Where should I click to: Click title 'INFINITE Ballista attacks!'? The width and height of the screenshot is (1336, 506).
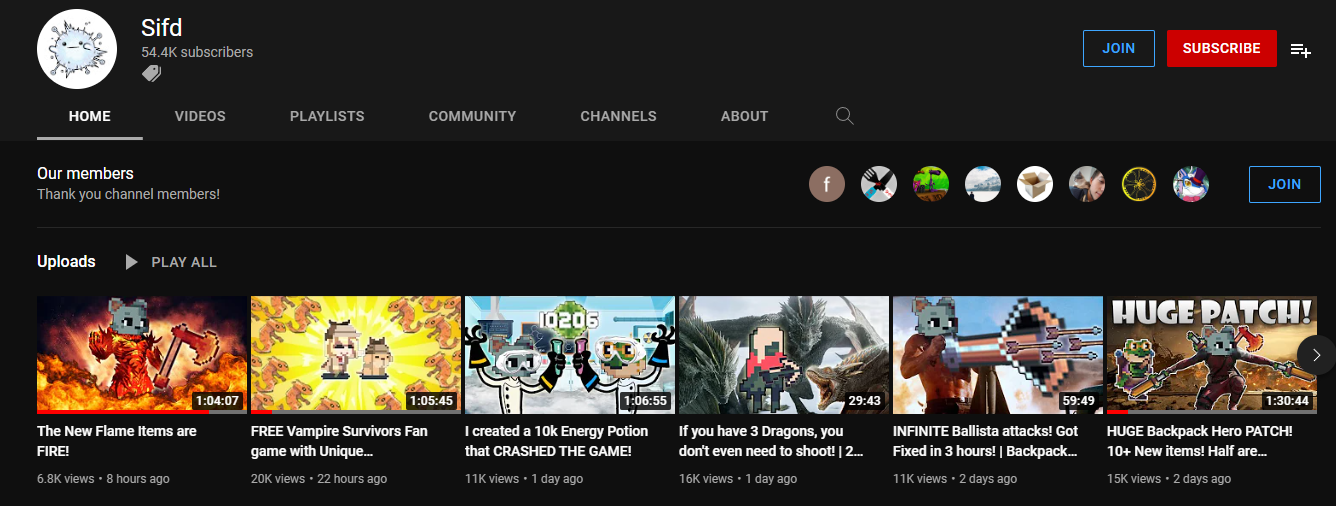coord(986,441)
